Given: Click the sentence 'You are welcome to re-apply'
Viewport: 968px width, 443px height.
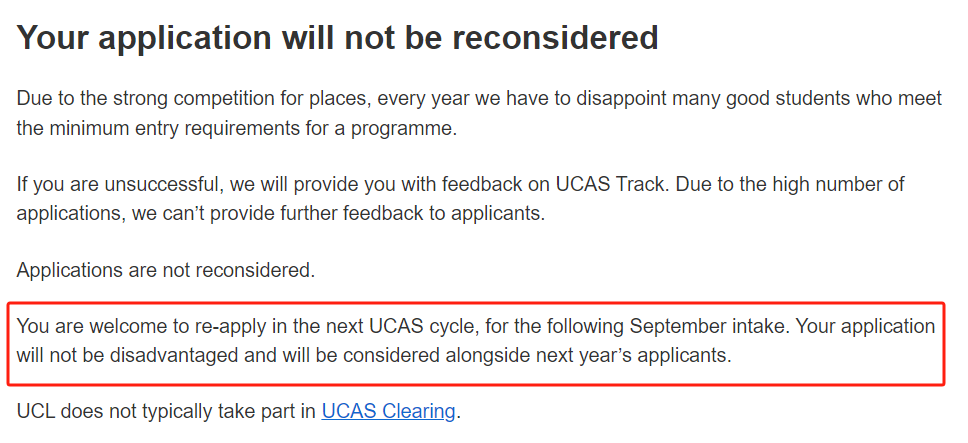Looking at the screenshot, I should [403, 326].
